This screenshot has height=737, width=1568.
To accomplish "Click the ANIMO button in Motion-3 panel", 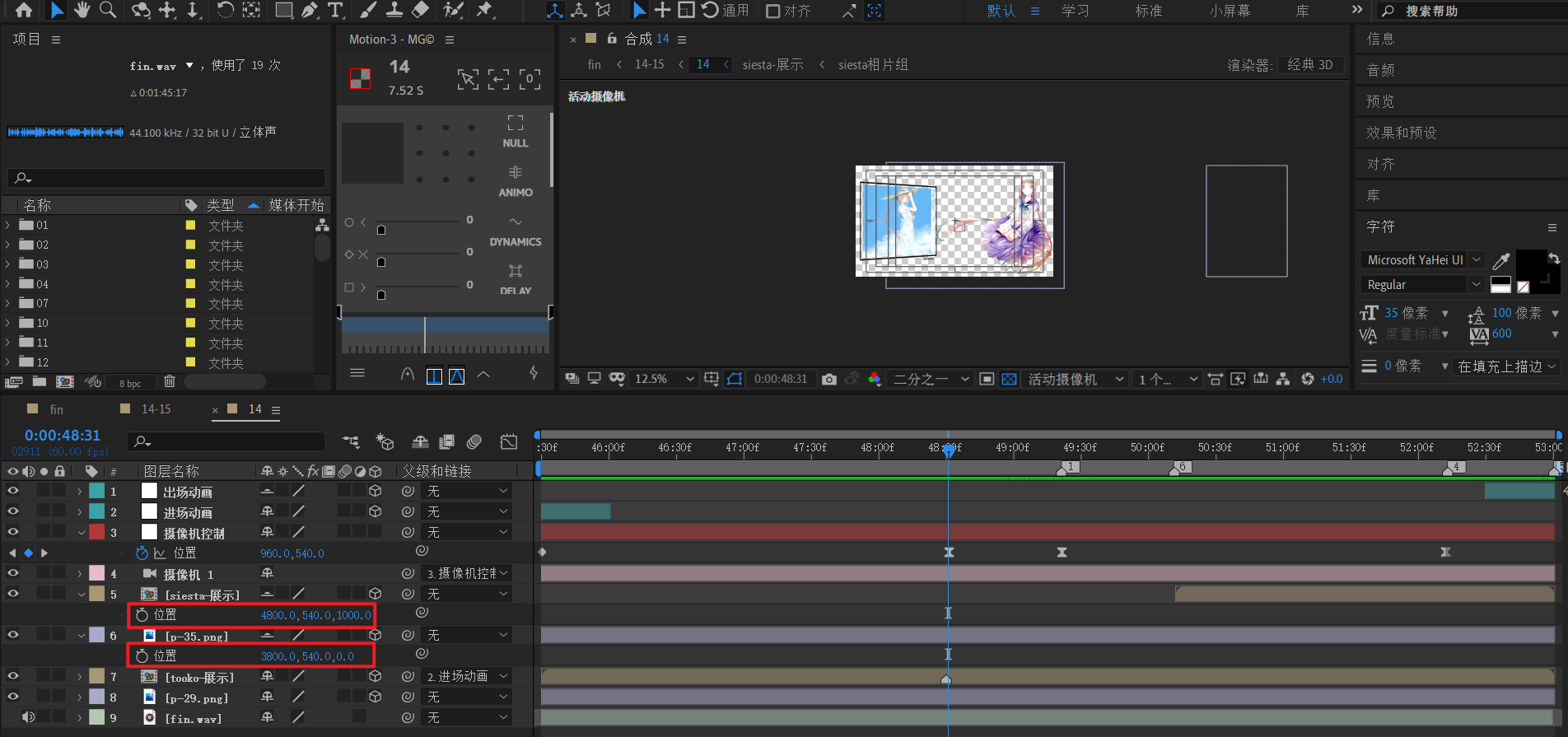I will (x=516, y=181).
